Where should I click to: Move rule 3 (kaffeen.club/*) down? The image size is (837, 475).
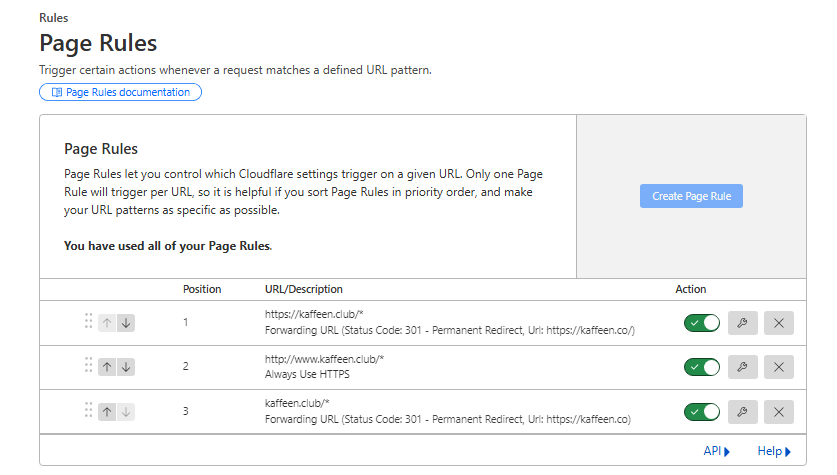coord(126,412)
